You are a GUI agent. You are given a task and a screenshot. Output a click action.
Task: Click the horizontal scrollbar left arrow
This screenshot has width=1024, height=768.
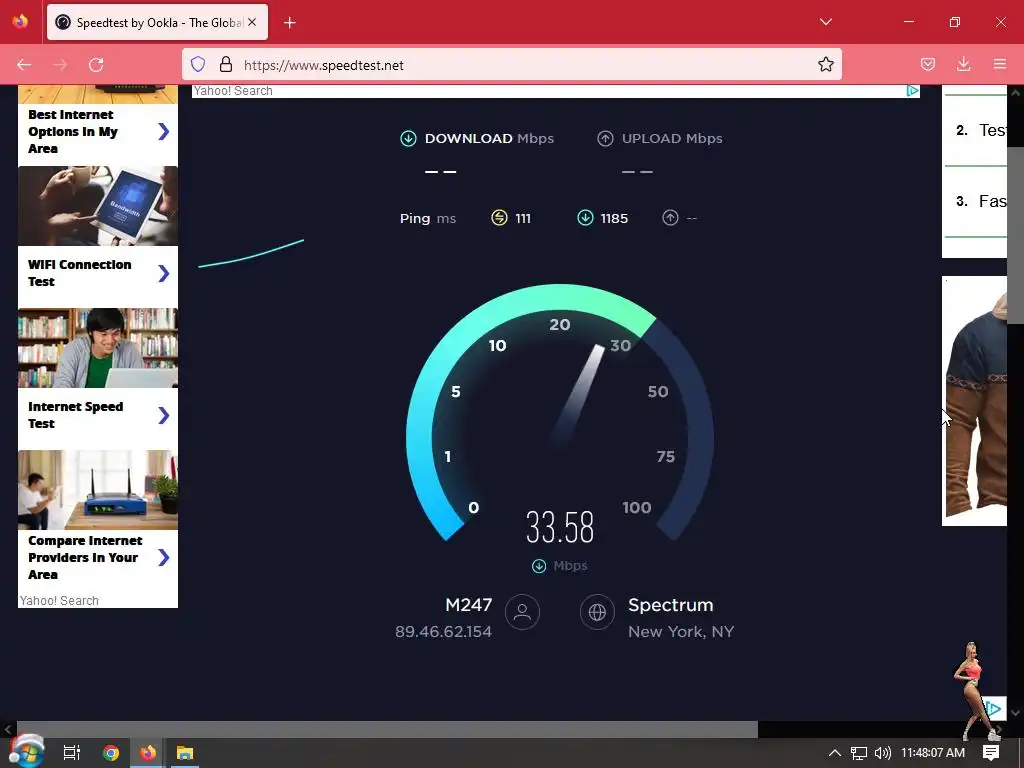8,729
